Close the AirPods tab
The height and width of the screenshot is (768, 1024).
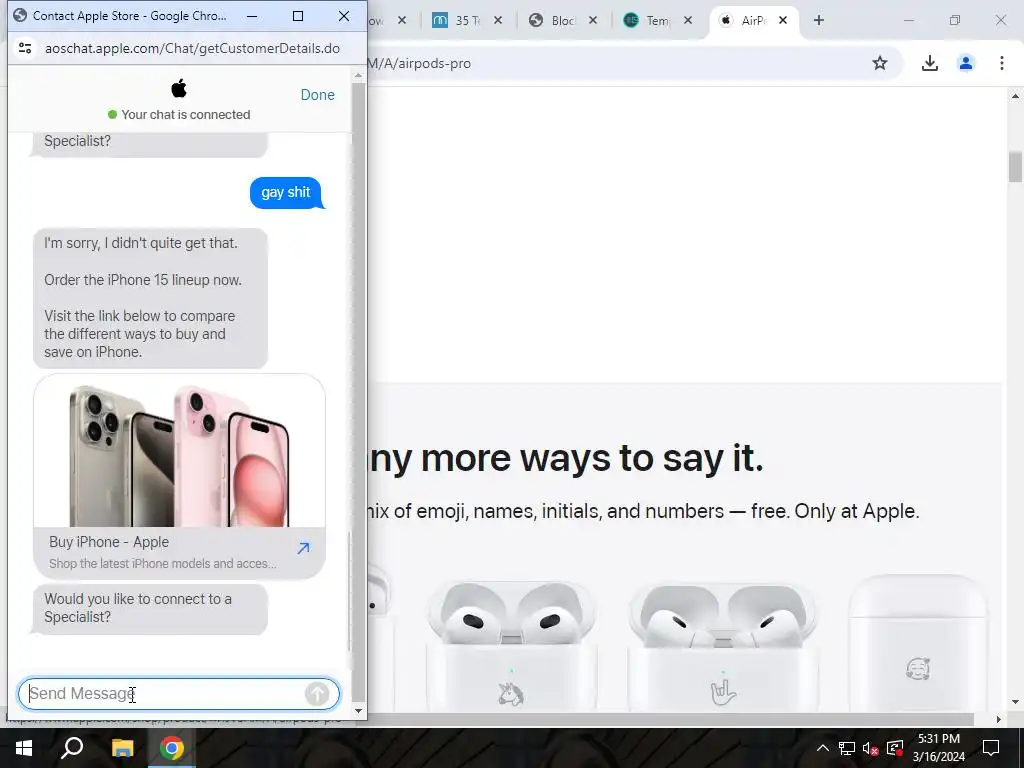(783, 20)
